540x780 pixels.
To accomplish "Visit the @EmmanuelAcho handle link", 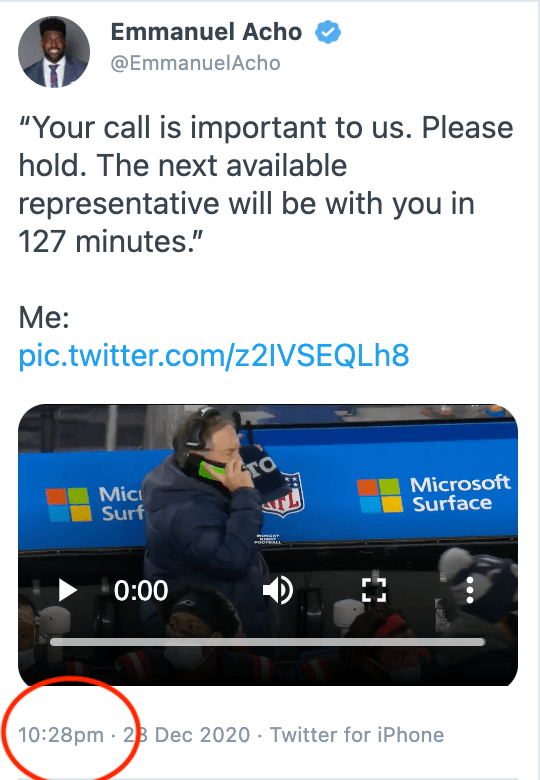I will (195, 63).
